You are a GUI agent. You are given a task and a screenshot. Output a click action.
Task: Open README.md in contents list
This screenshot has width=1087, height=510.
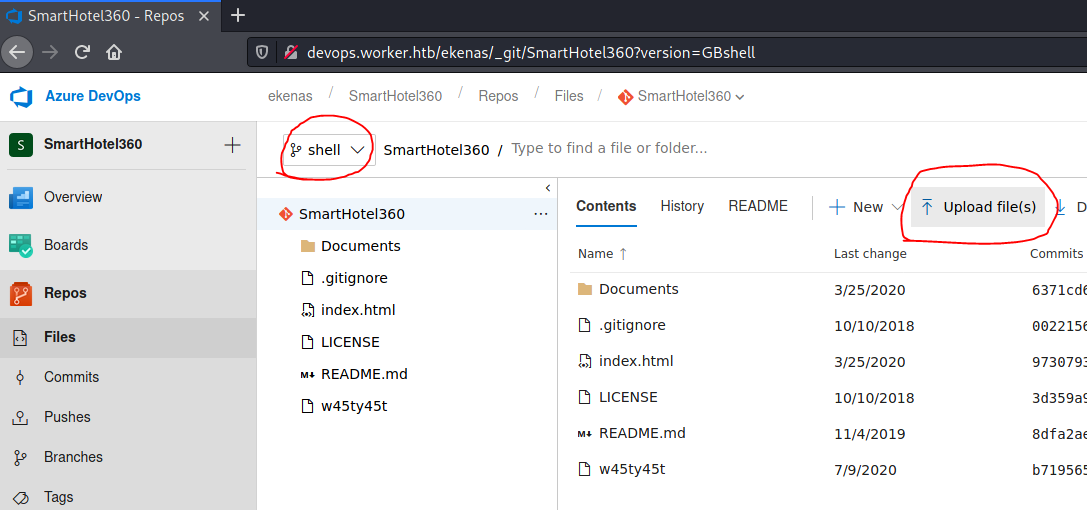pyautogui.click(x=642, y=433)
